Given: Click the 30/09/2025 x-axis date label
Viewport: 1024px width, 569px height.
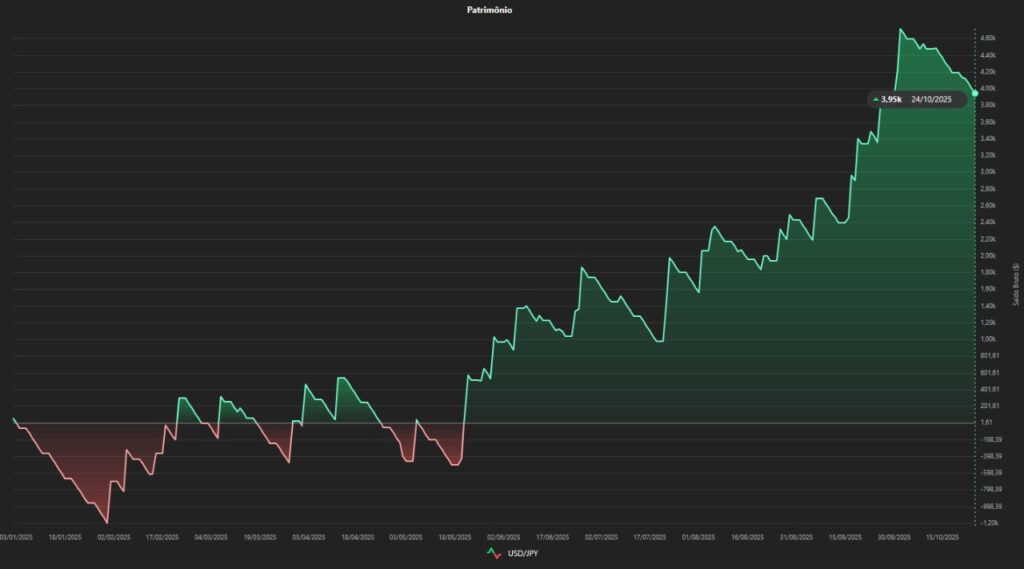Looking at the screenshot, I should [892, 537].
